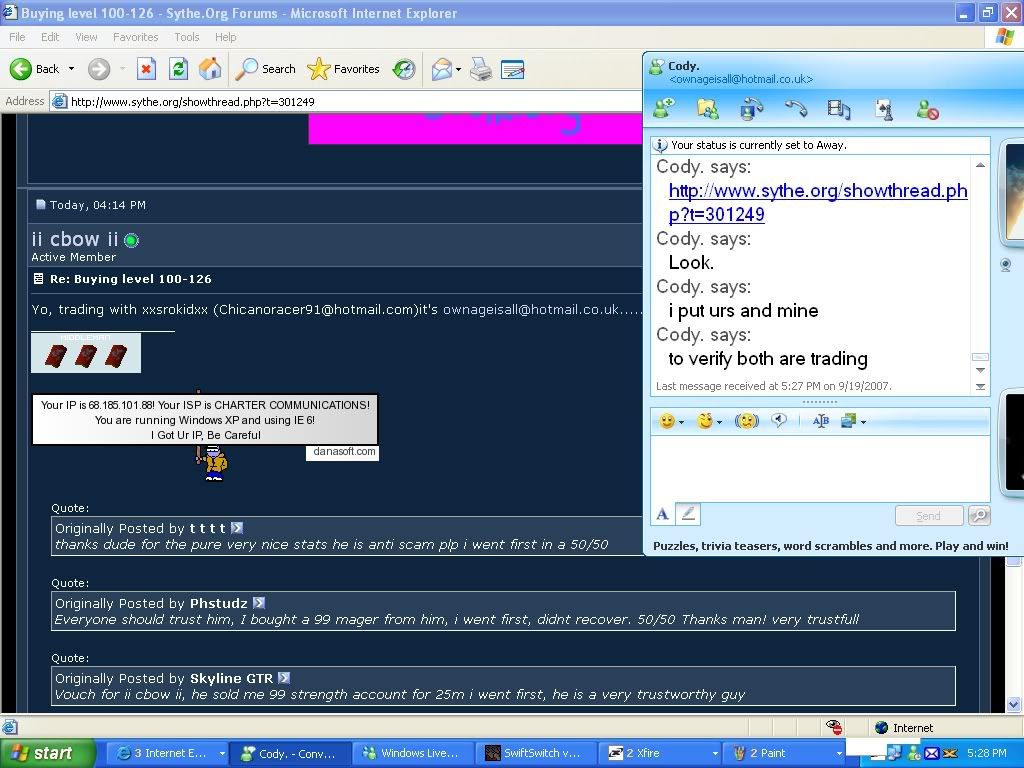This screenshot has width=1024, height=768.
Task: Click middleman rank books image
Action: [86, 353]
